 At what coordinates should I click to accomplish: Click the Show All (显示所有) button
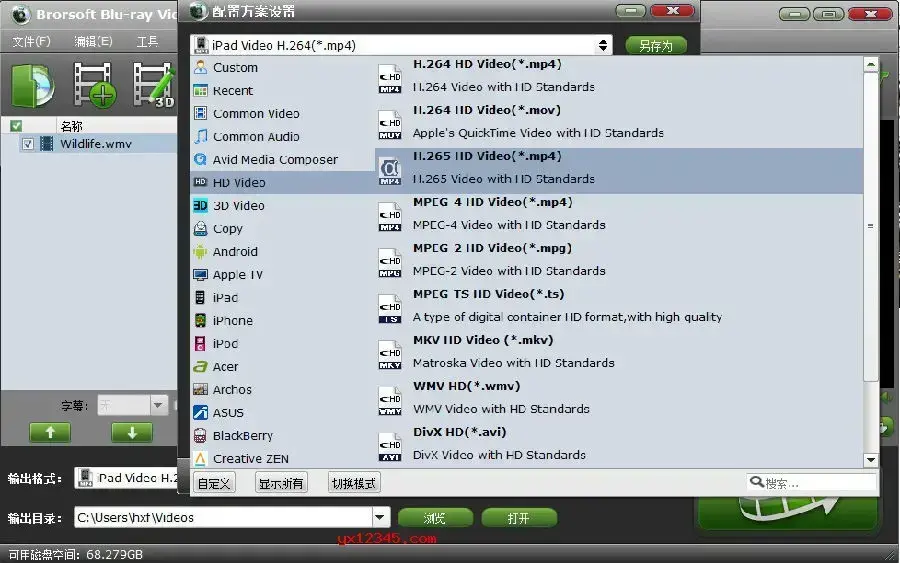281,483
